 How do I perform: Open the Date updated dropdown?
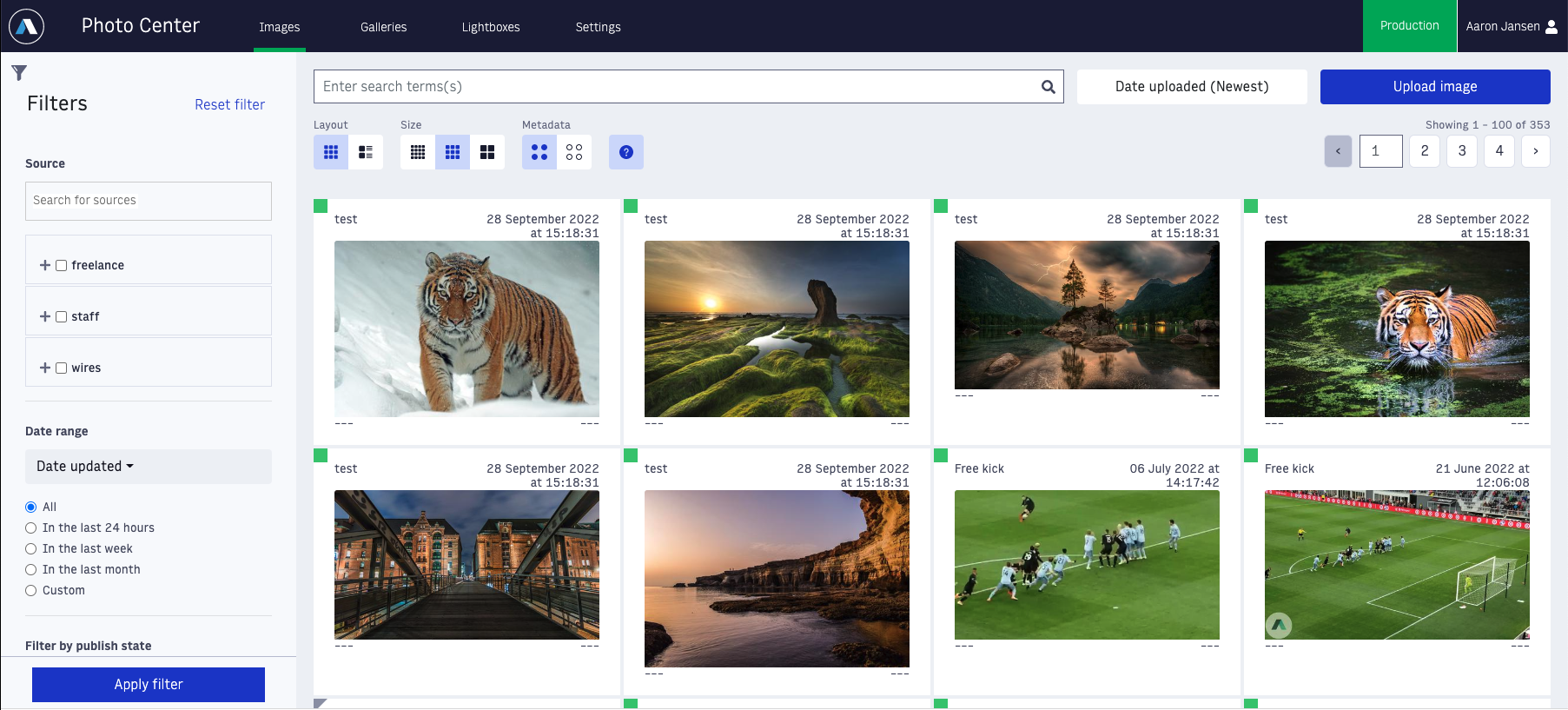tap(149, 467)
